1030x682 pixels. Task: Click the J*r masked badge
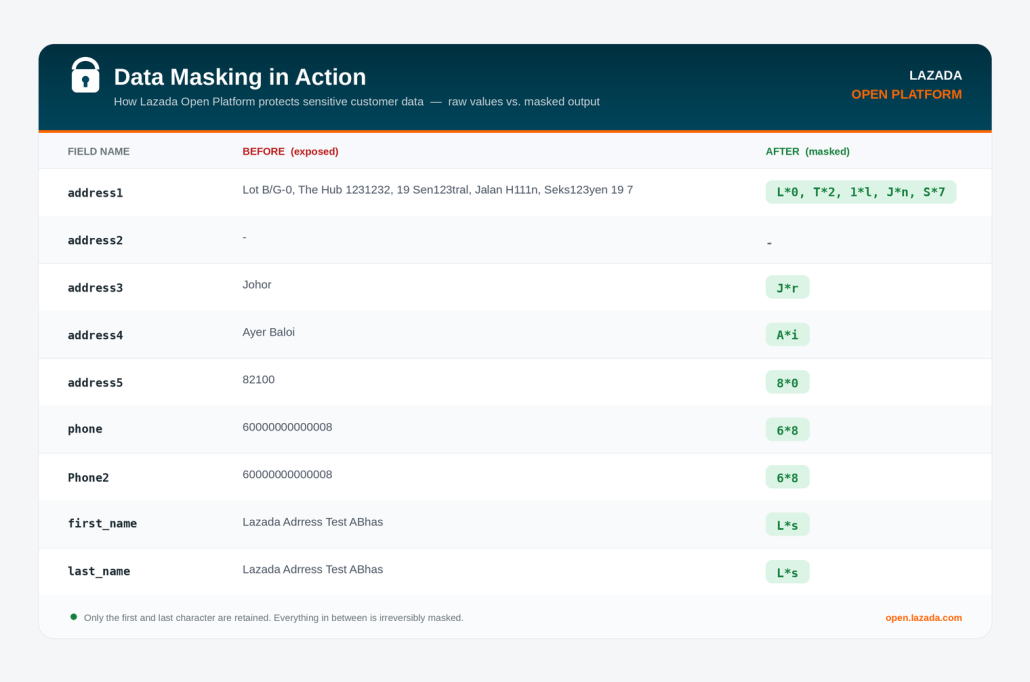pyautogui.click(x=788, y=288)
